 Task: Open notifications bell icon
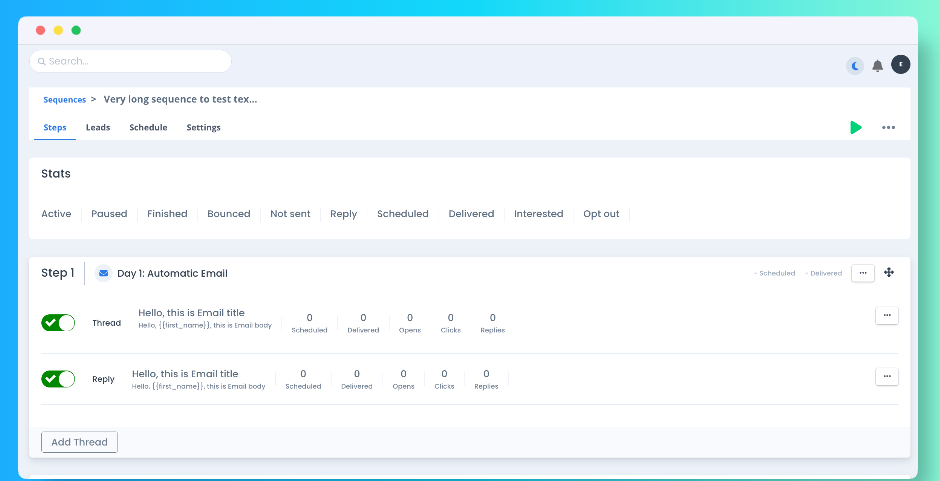pyautogui.click(x=878, y=66)
